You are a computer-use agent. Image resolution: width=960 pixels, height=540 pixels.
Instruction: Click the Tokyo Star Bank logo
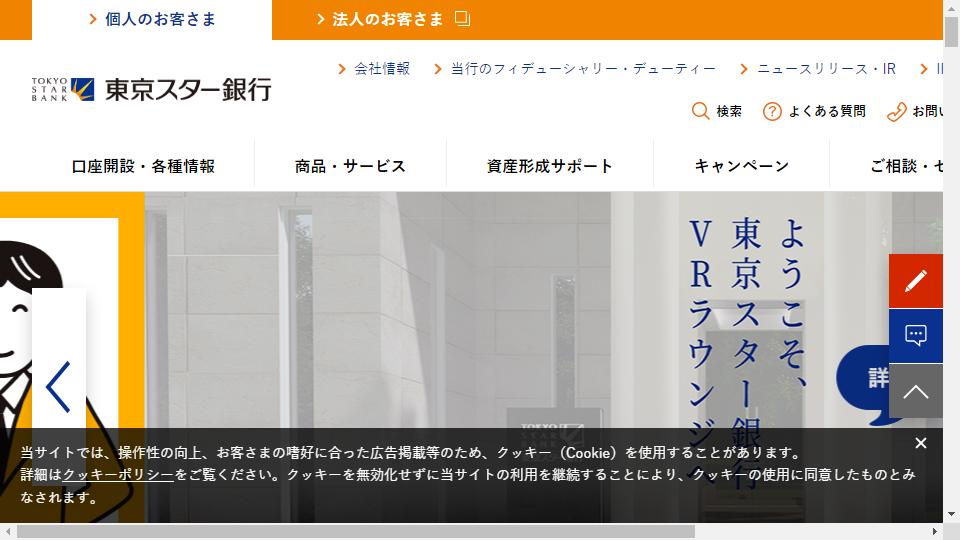tap(151, 89)
